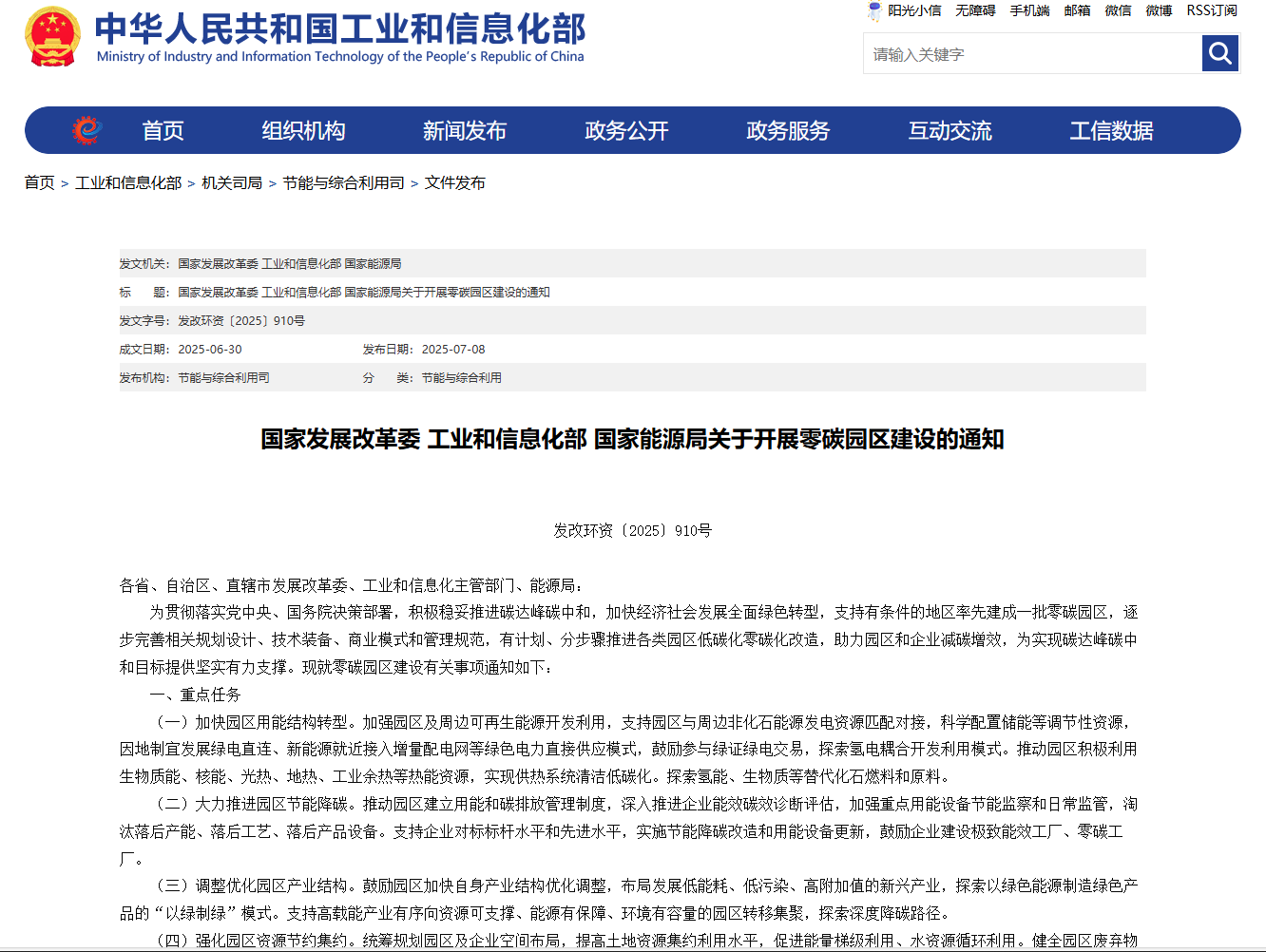Click the red swirl icon in navigation bar
This screenshot has height=952, width=1266.
[x=86, y=130]
